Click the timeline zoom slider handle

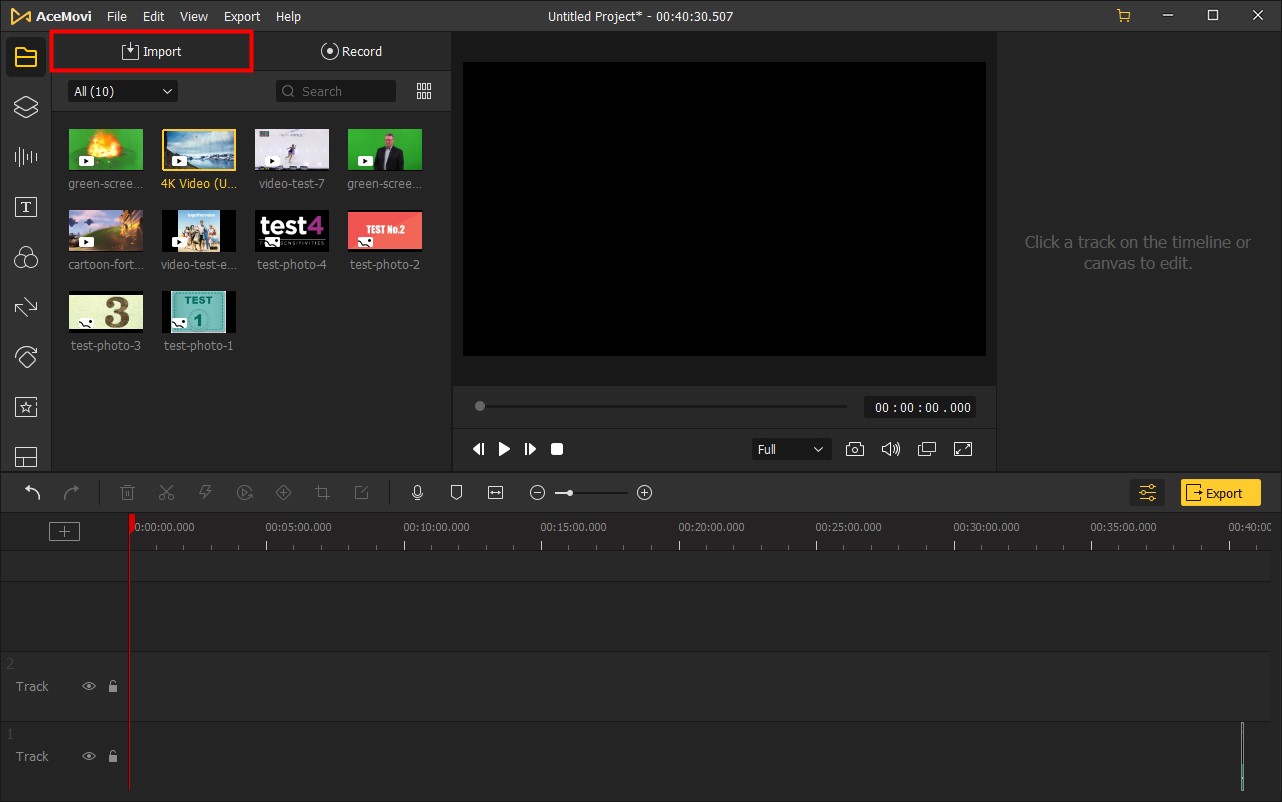(569, 493)
